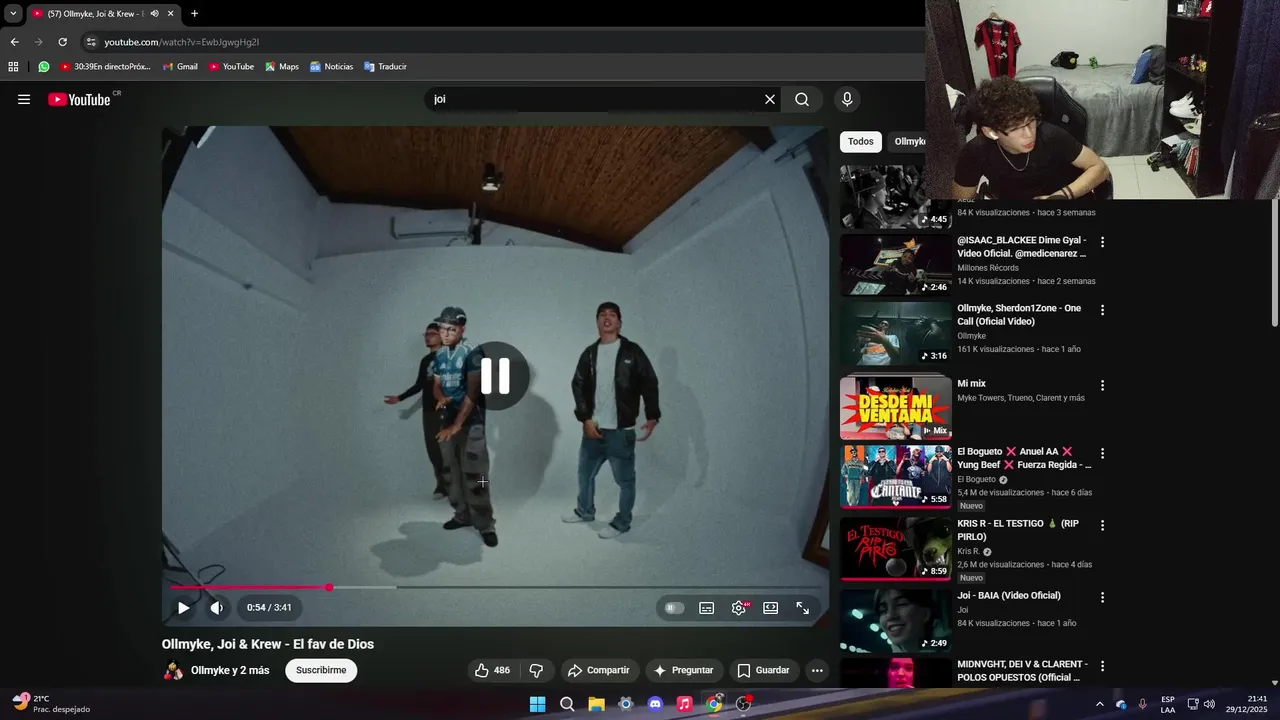Click the progress bar scrubber dot
The image size is (1280, 720).
point(329,587)
